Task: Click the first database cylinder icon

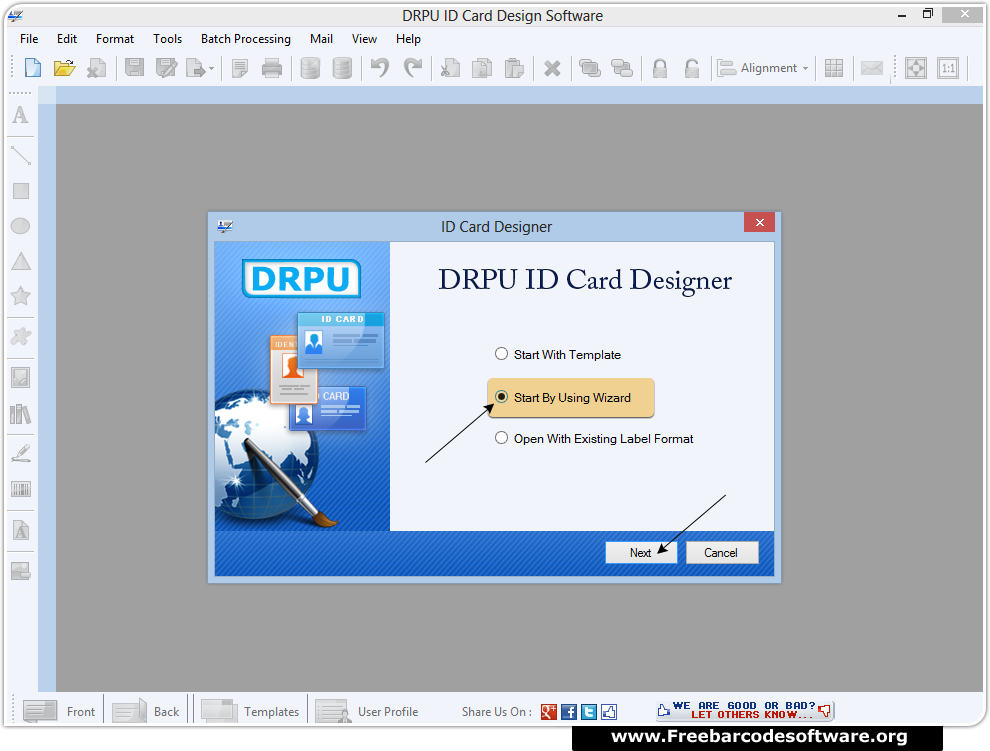Action: click(310, 68)
